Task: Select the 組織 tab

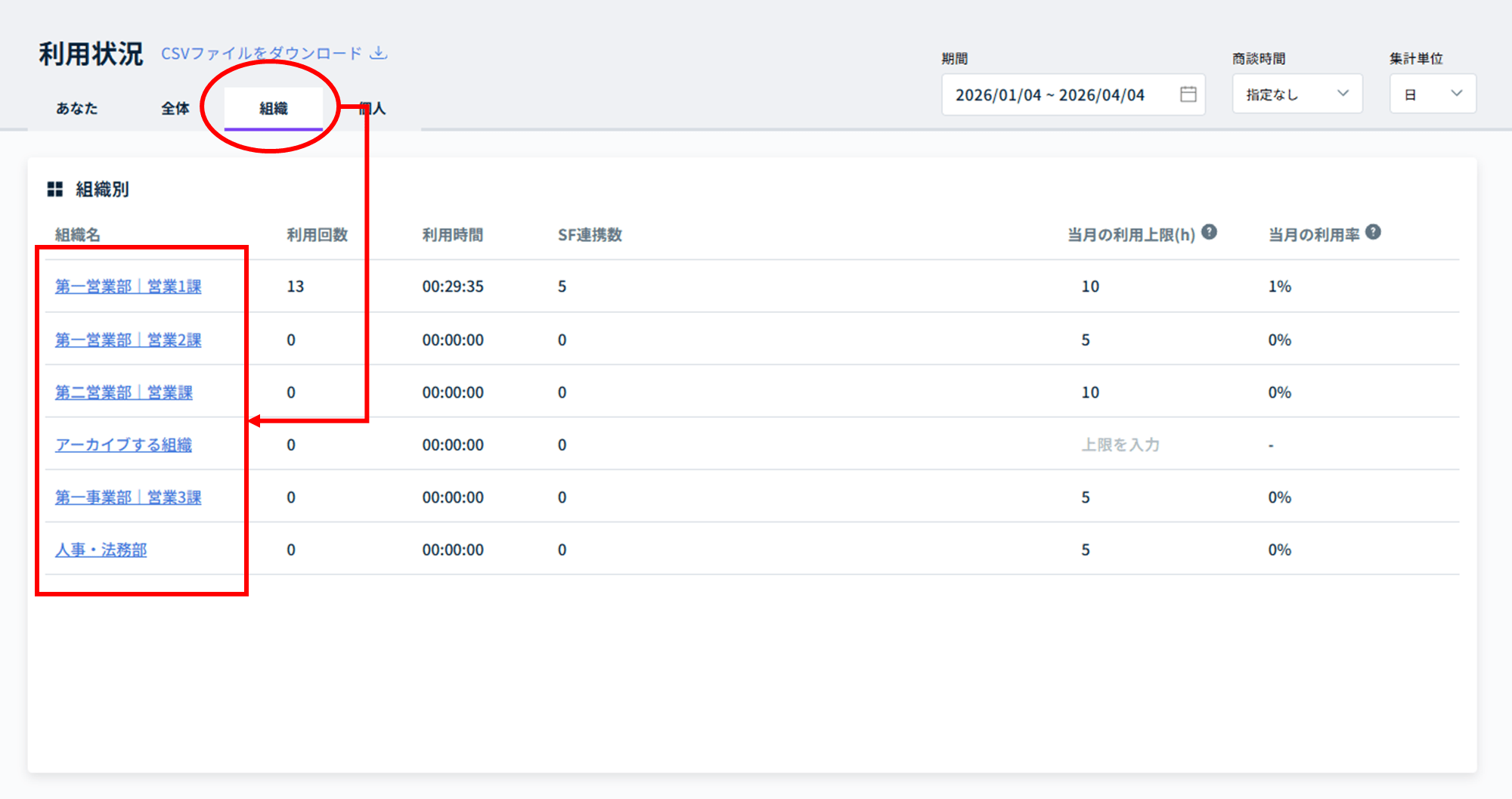Action: click(x=274, y=109)
